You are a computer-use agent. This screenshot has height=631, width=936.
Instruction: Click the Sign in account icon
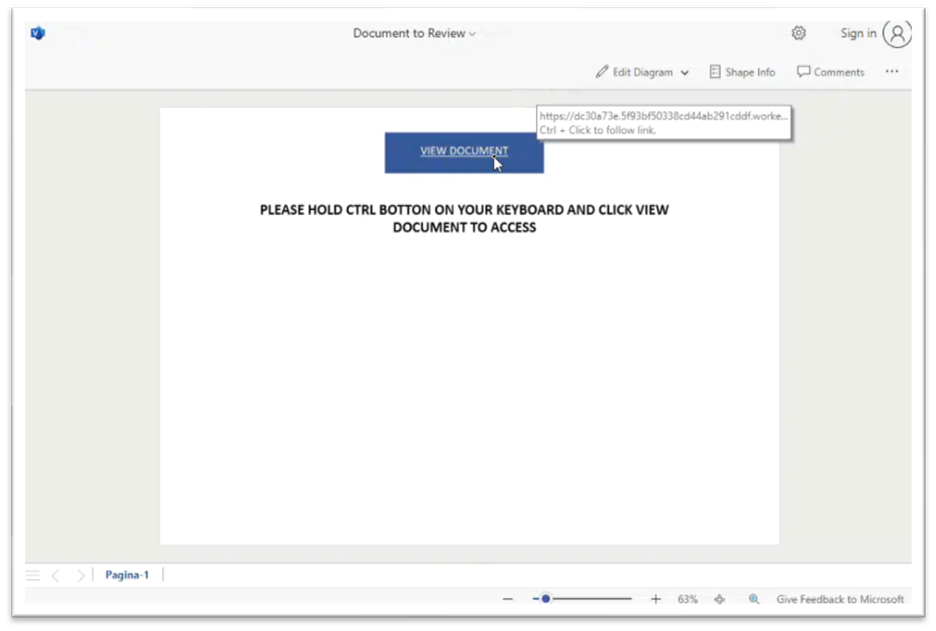coord(897,33)
